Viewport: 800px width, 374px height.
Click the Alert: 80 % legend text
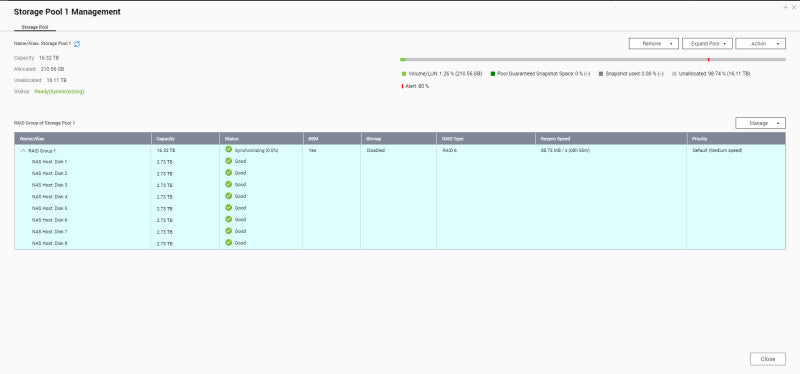[417, 86]
